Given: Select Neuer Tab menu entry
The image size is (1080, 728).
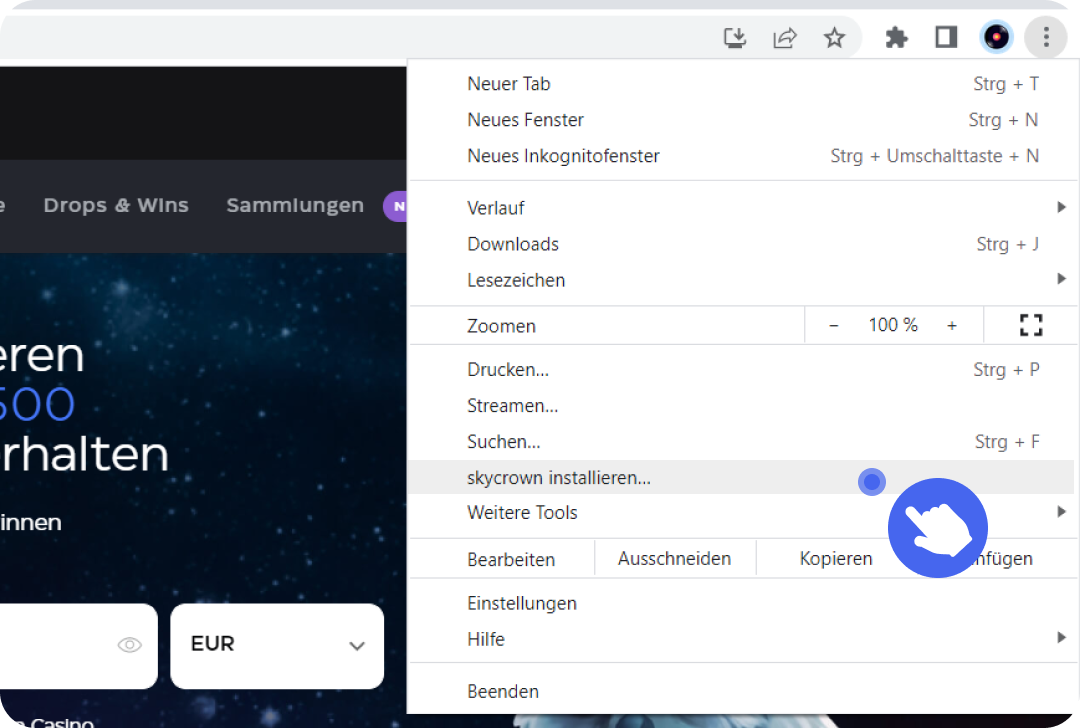Looking at the screenshot, I should 743,83.
